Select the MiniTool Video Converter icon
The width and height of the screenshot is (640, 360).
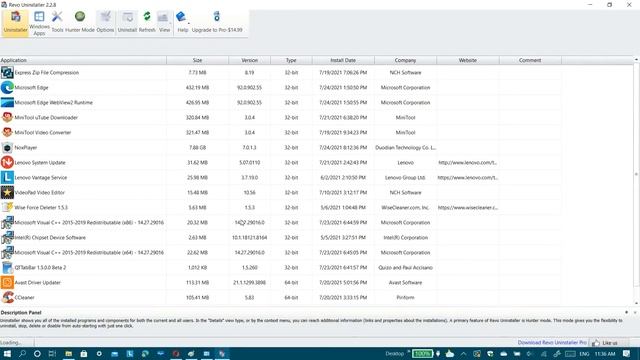7,132
